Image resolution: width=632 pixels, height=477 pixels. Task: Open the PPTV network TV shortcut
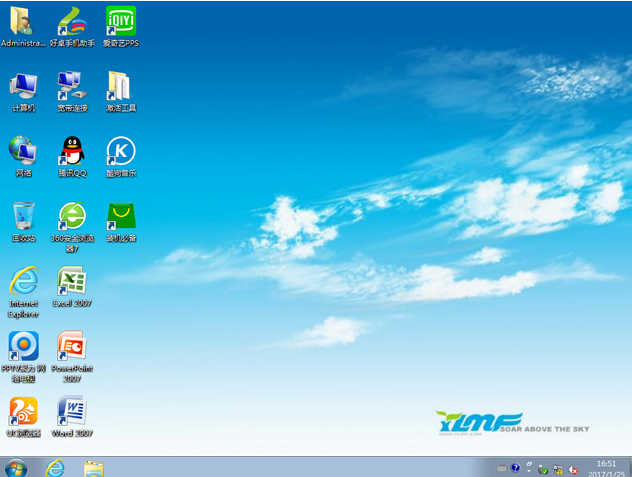coord(23,346)
